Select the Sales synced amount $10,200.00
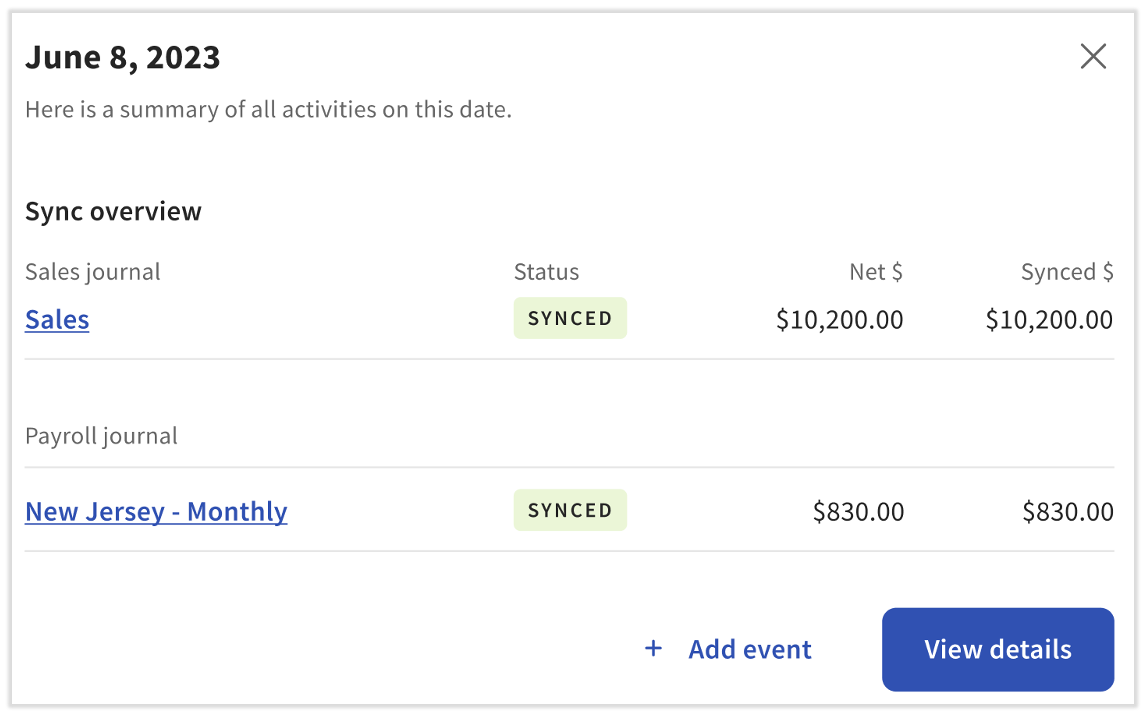This screenshot has width=1146, height=720. [x=1049, y=320]
